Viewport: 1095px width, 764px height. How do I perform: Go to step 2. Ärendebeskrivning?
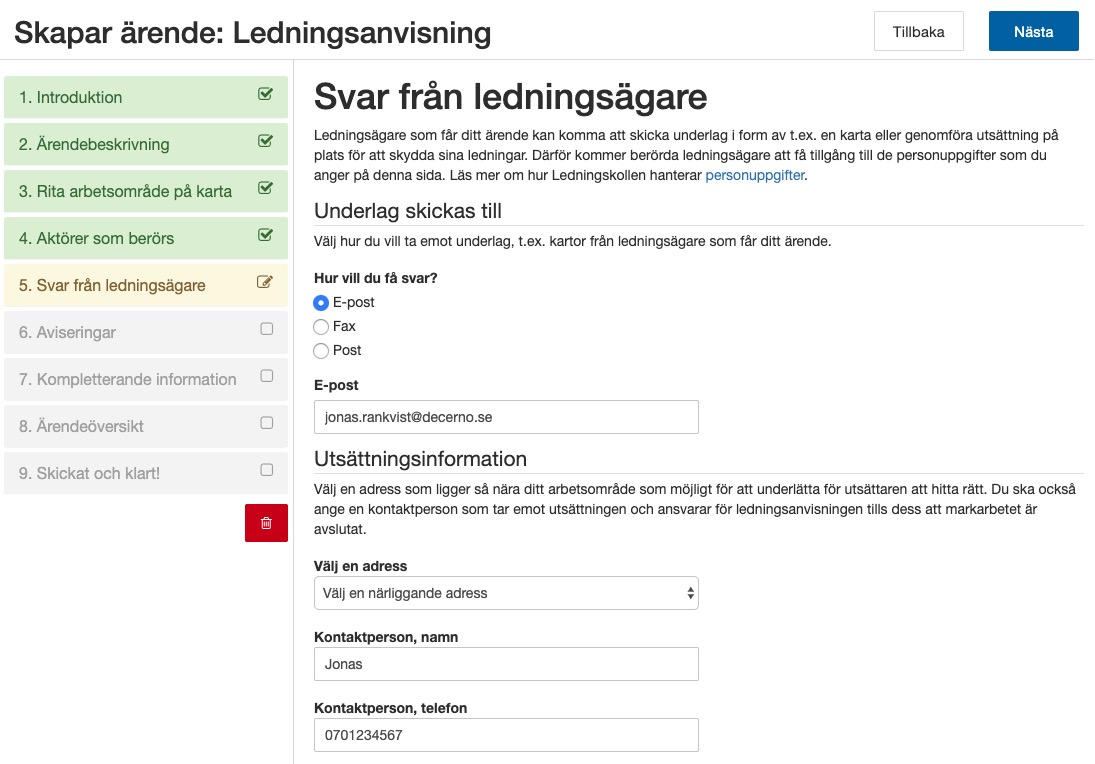pyautogui.click(x=146, y=144)
